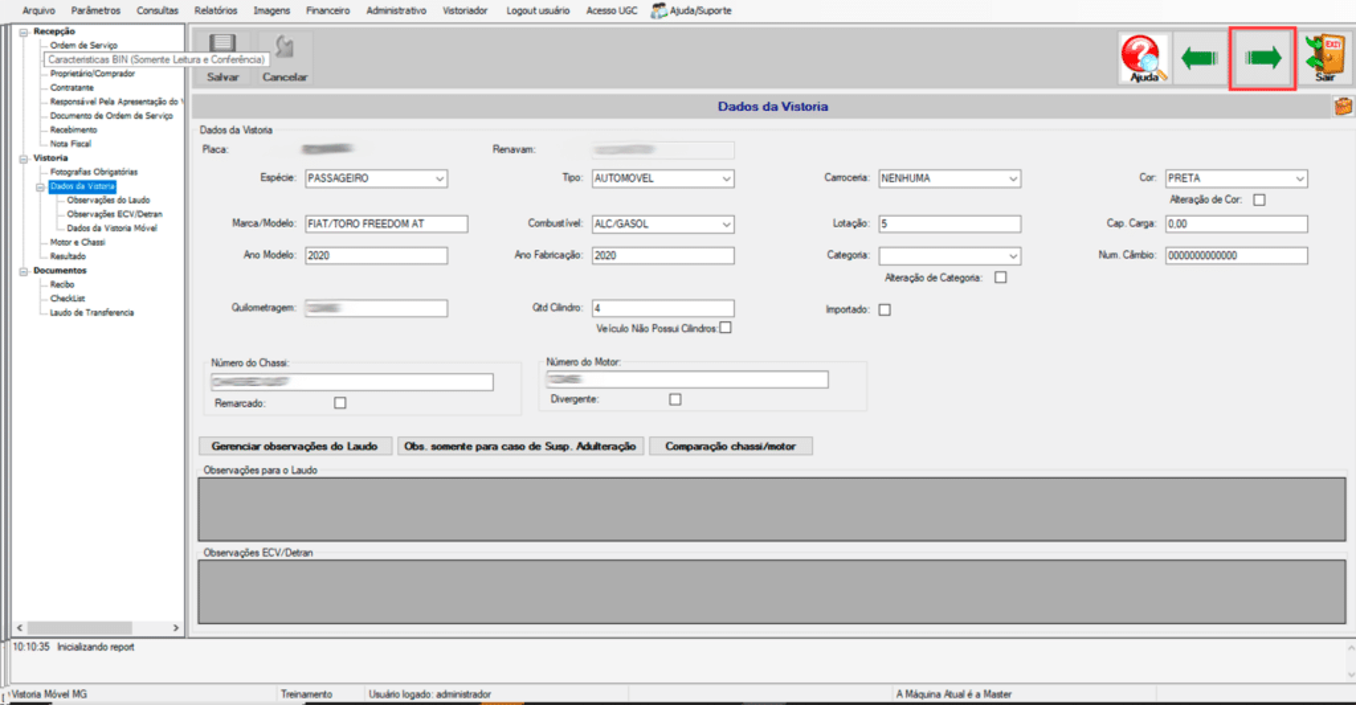Open the Categoria combo box
1356x705 pixels.
tap(950, 255)
